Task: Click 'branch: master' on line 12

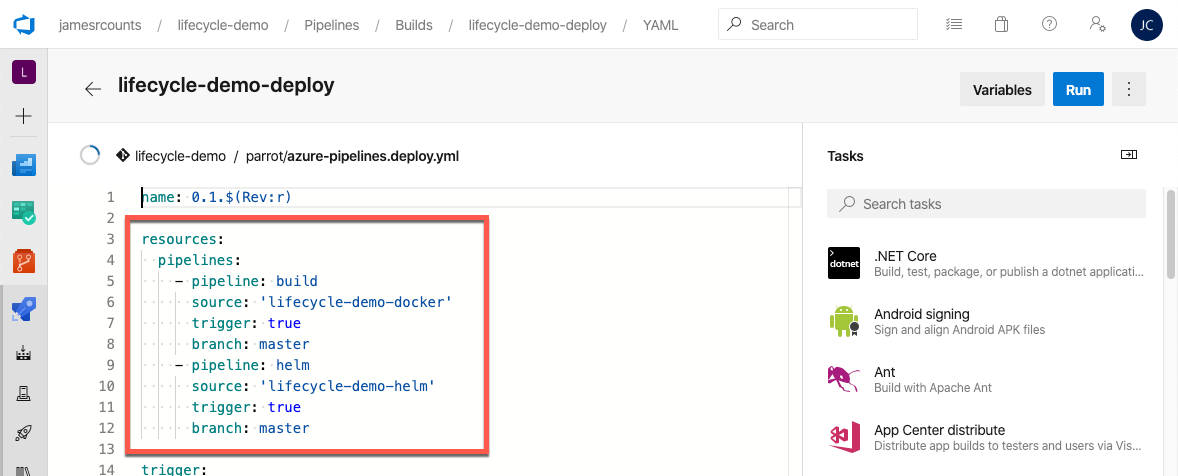Action: click(x=250, y=429)
